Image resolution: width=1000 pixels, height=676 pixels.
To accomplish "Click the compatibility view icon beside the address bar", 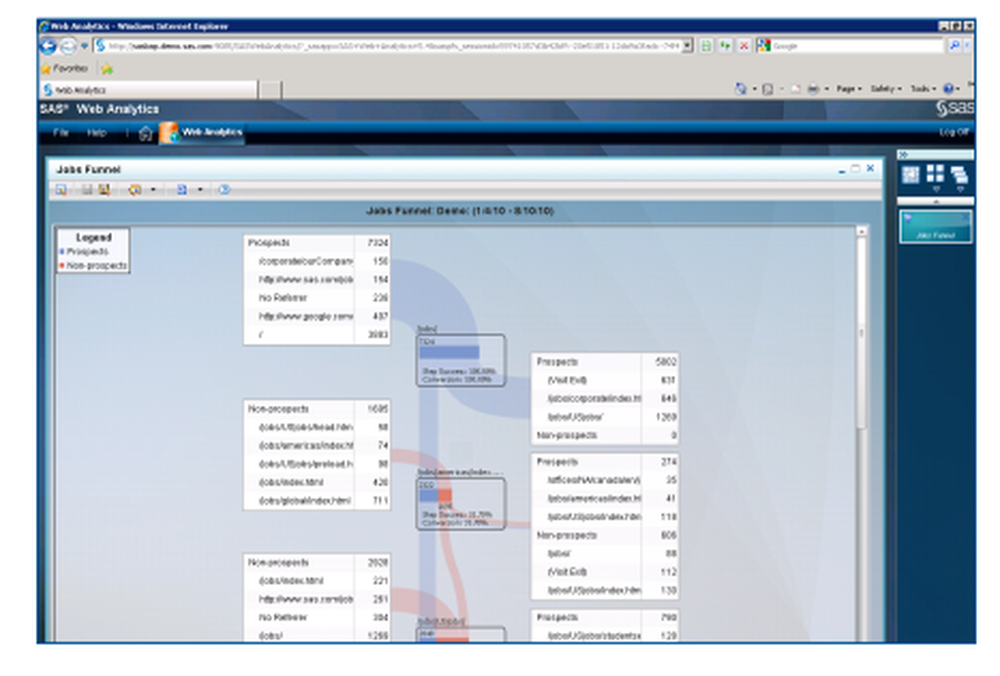I will pyautogui.click(x=706, y=46).
